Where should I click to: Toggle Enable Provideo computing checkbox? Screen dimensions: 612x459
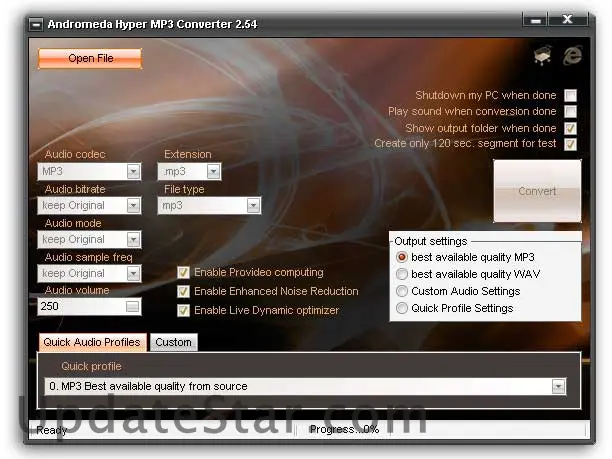click(183, 272)
